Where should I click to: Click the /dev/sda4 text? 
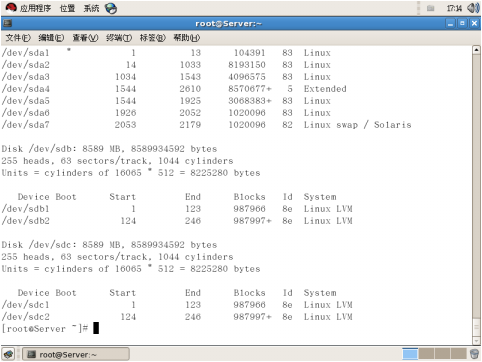[26, 89]
